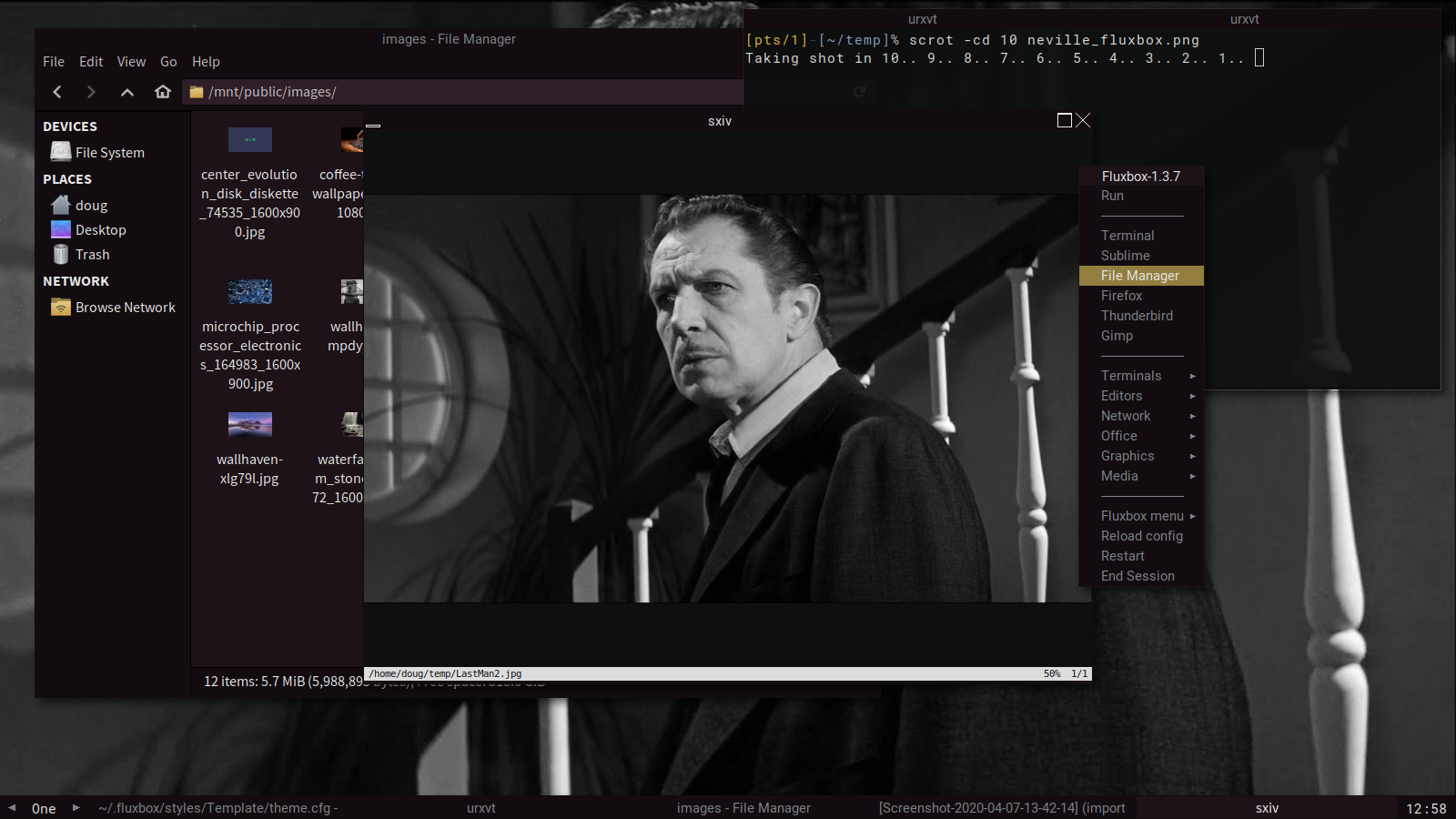Image resolution: width=1456 pixels, height=819 pixels.
Task: Click File System in sidebar
Action: point(110,153)
